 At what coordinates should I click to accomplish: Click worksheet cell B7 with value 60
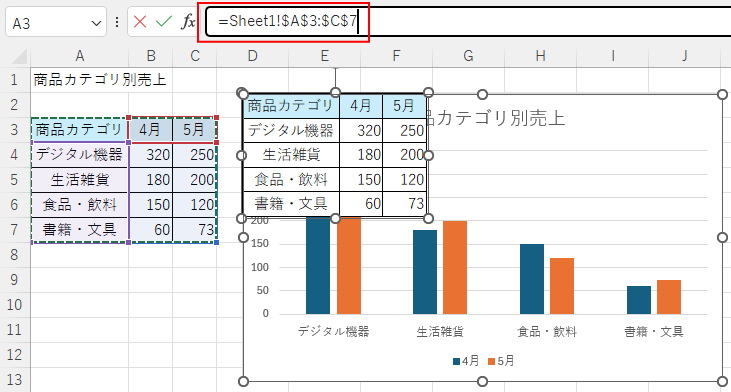pyautogui.click(x=151, y=230)
